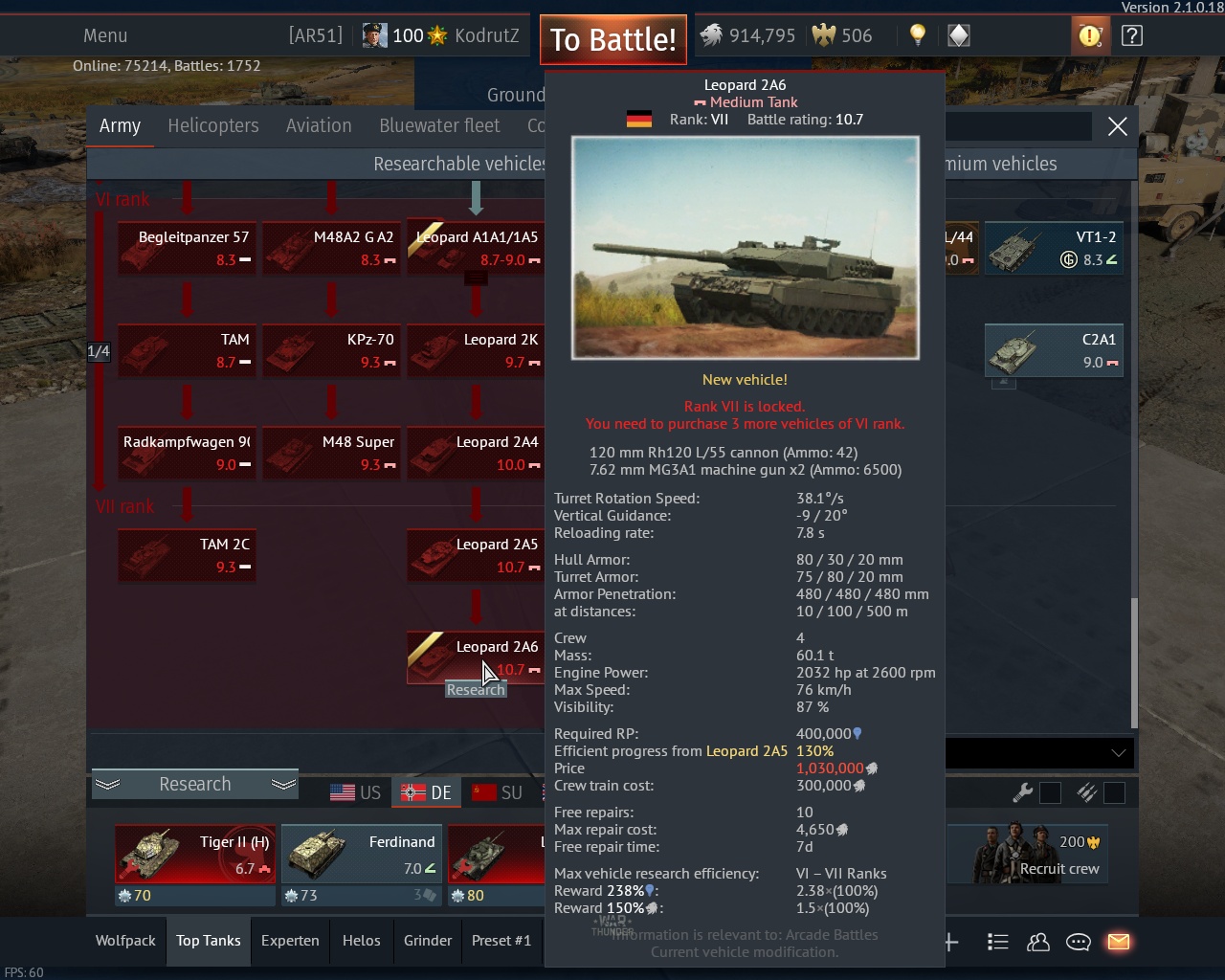Select the Begleitpanzer 57 vehicle
This screenshot has height=980, width=1225.
point(187,248)
